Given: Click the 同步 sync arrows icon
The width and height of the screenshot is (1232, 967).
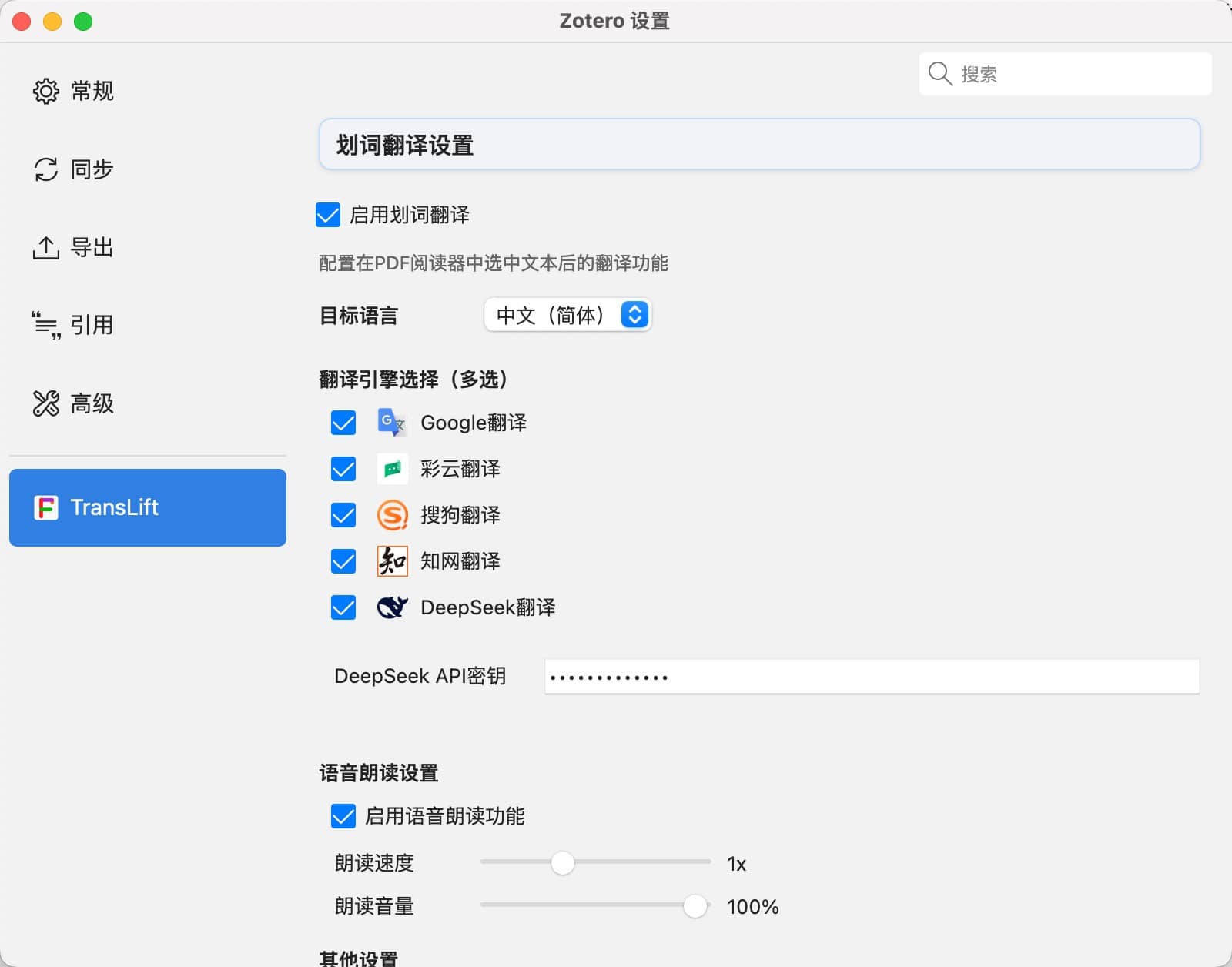Looking at the screenshot, I should click(46, 169).
